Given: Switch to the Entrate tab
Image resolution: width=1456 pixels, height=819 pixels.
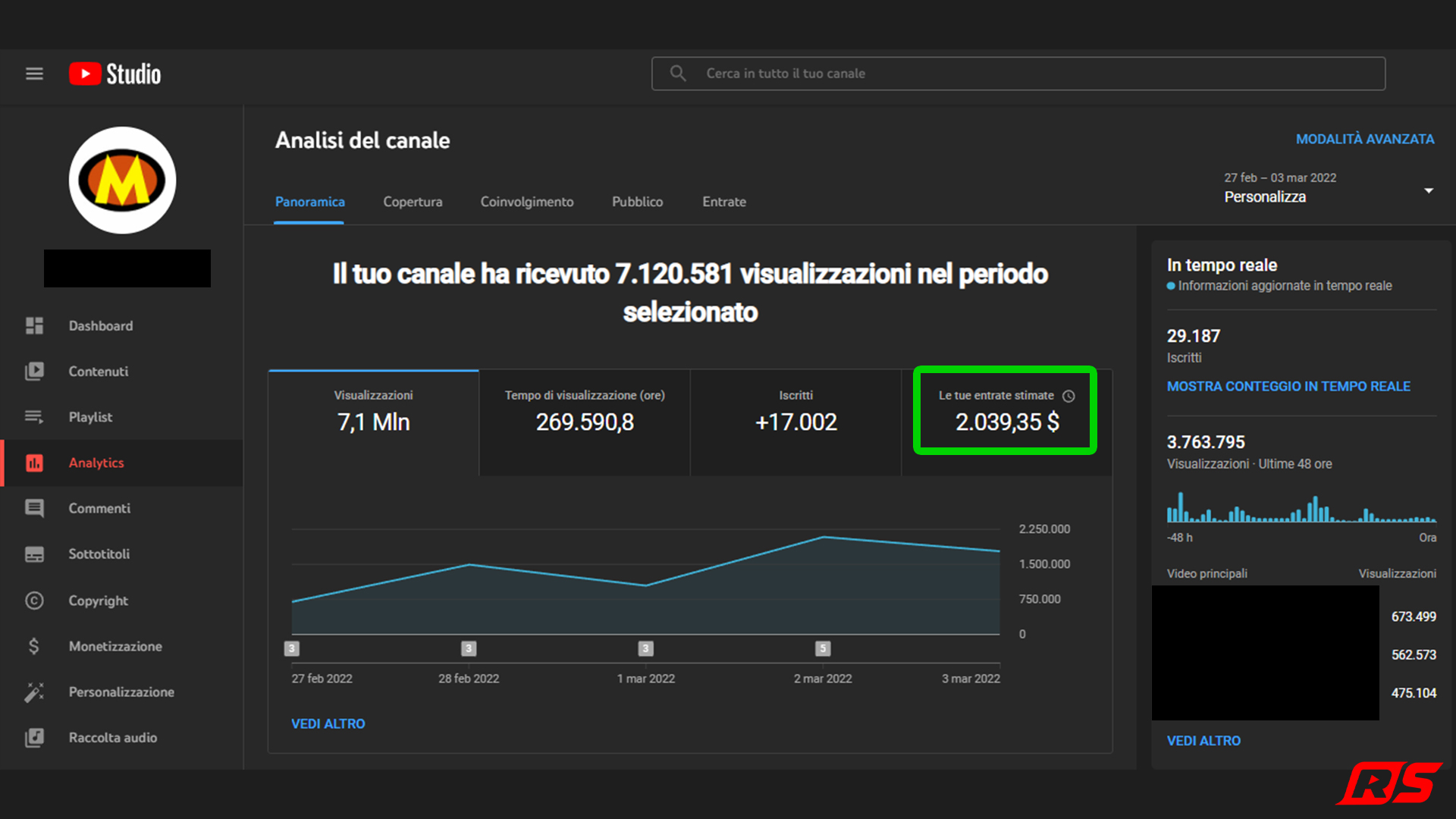Looking at the screenshot, I should (724, 202).
